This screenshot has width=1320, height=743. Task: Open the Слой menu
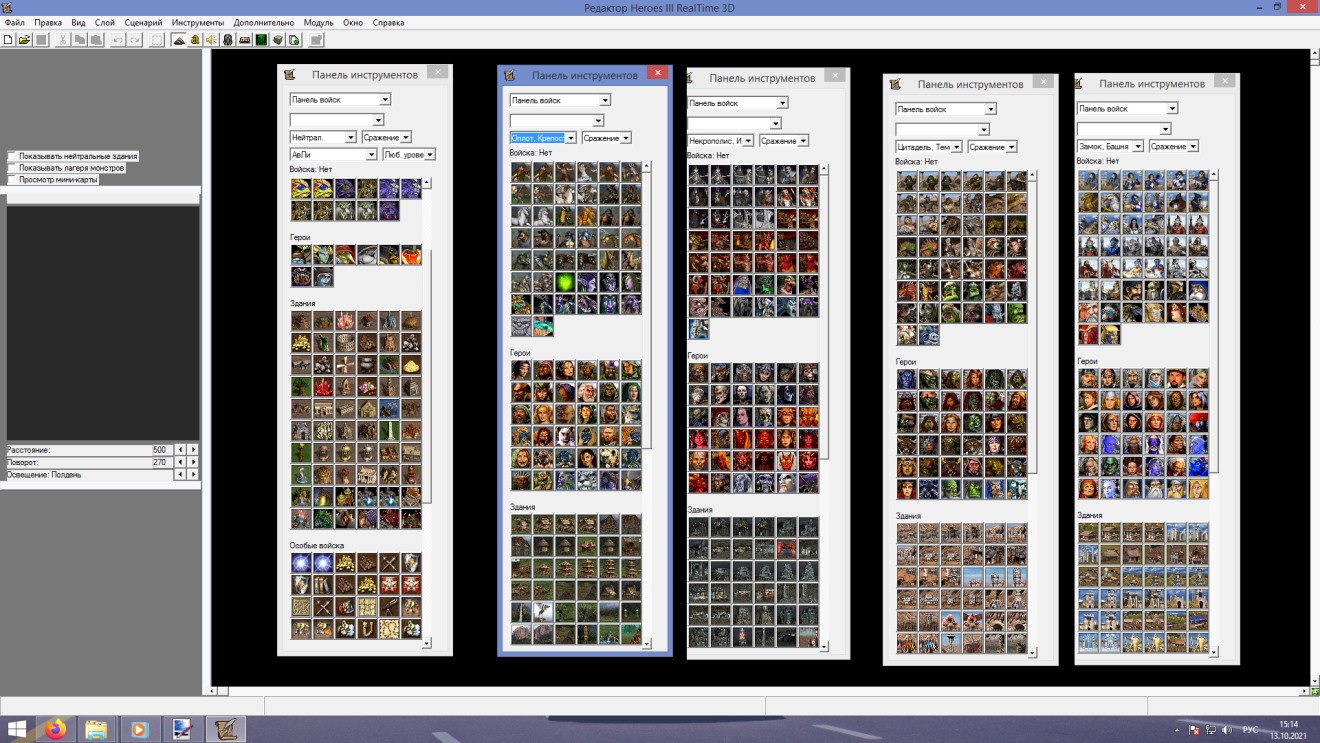click(x=105, y=22)
